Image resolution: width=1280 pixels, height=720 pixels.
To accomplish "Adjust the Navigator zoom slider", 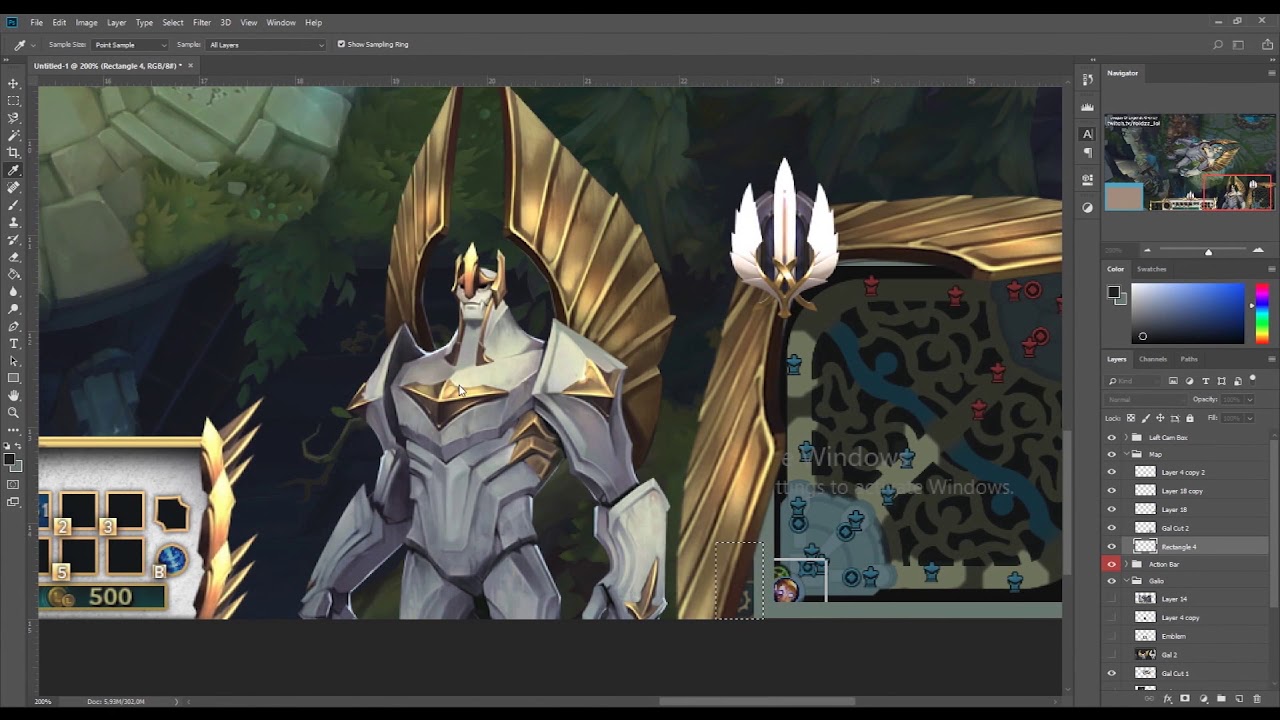I will tap(1208, 251).
